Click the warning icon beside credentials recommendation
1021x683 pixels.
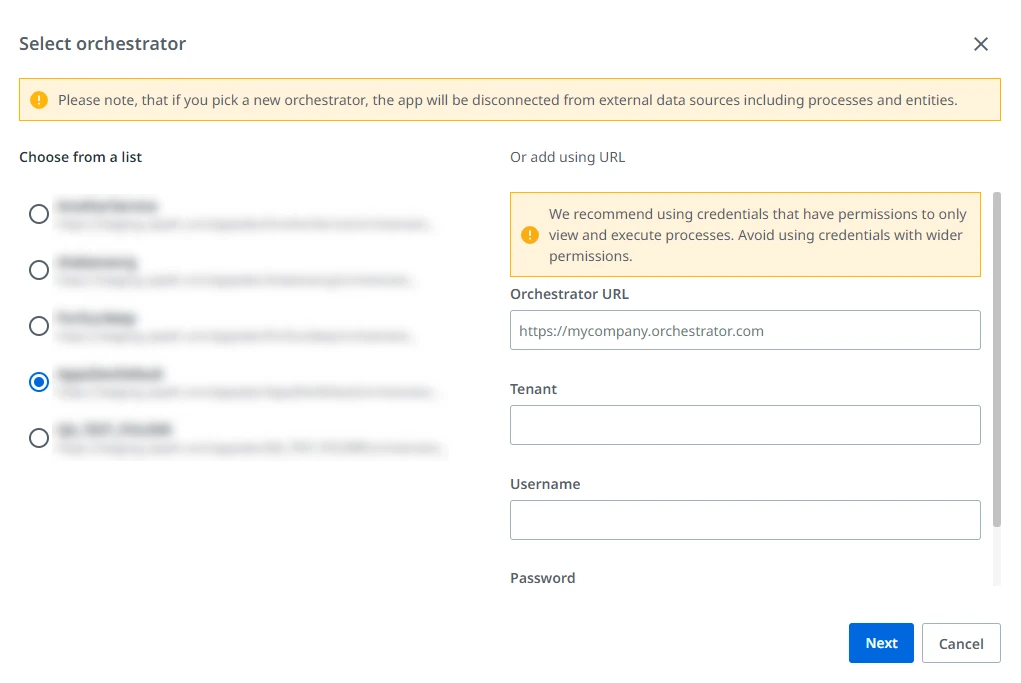530,235
